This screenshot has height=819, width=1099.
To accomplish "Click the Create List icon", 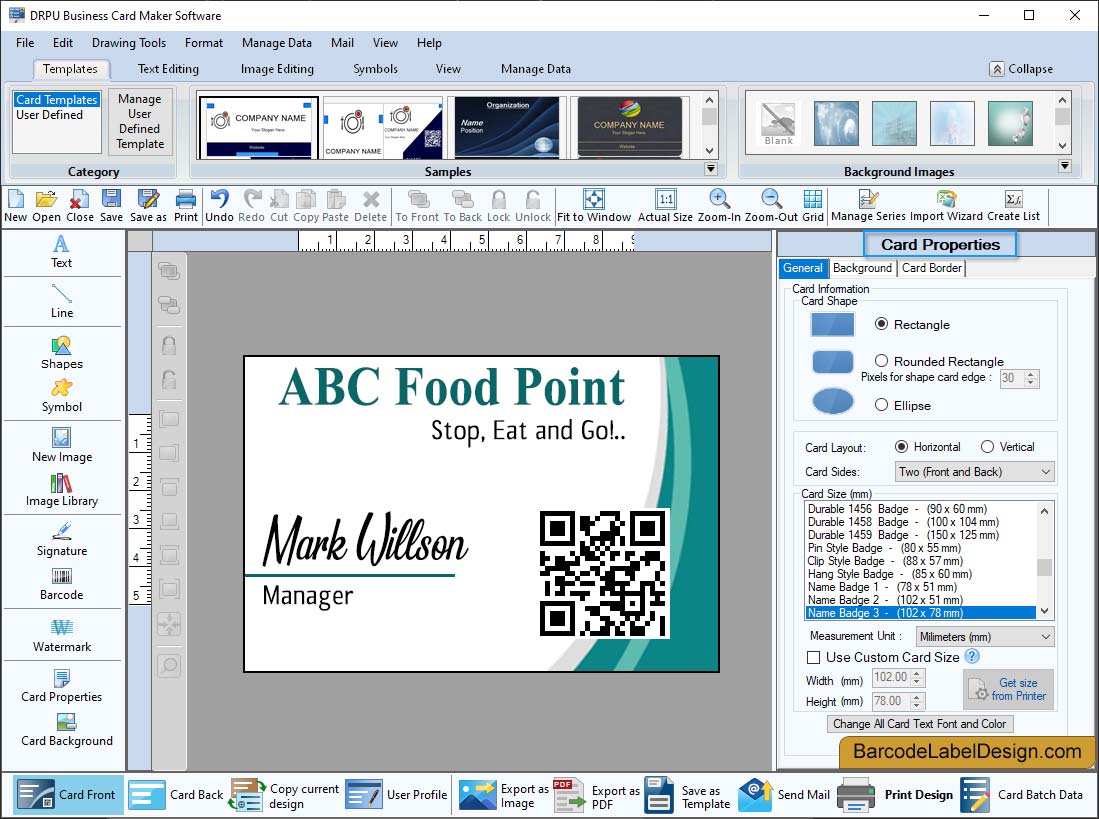I will click(x=1013, y=207).
